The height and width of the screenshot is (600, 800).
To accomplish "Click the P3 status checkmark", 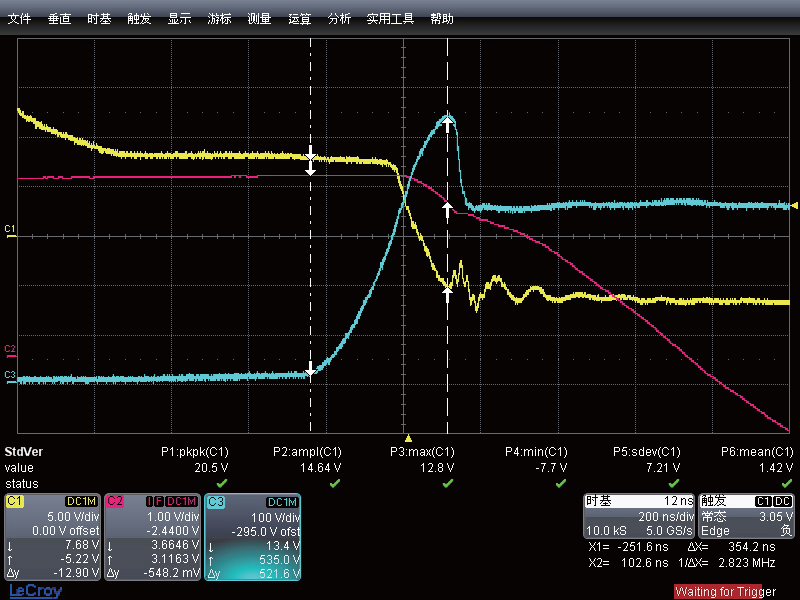I will click(x=447, y=483).
